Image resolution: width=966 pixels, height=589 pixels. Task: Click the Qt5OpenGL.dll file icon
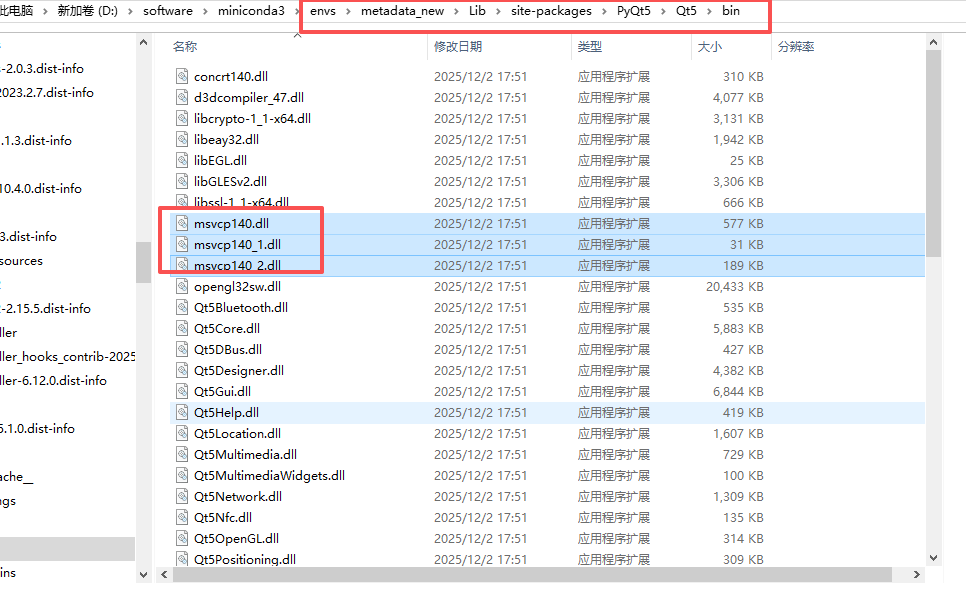coord(182,538)
